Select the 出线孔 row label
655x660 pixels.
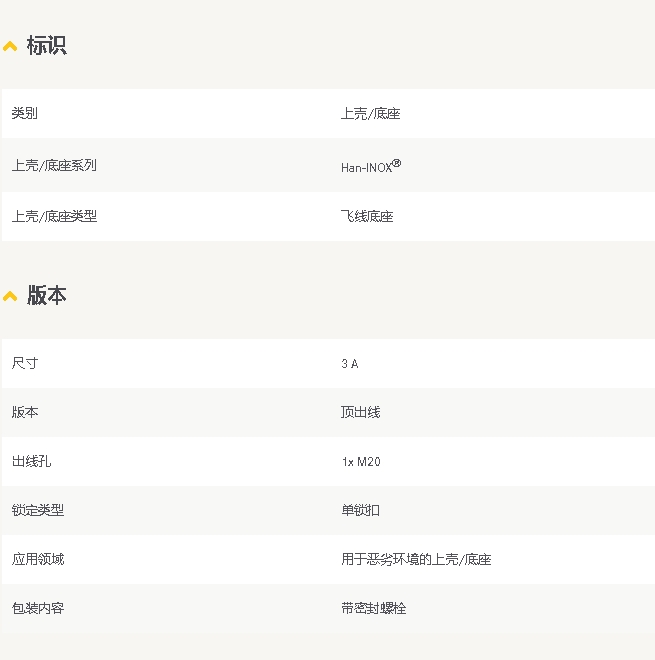(31, 461)
